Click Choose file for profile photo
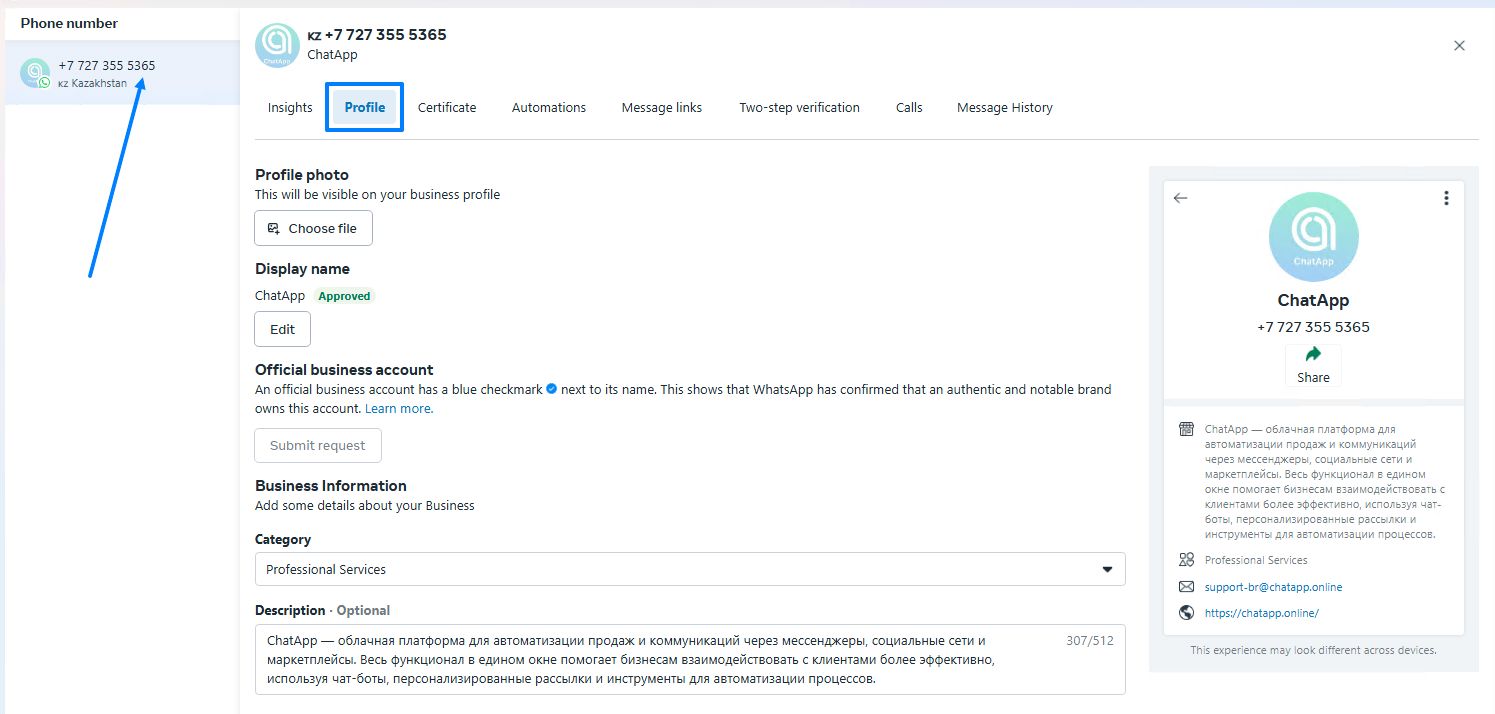This screenshot has width=1495, height=714. [x=313, y=228]
